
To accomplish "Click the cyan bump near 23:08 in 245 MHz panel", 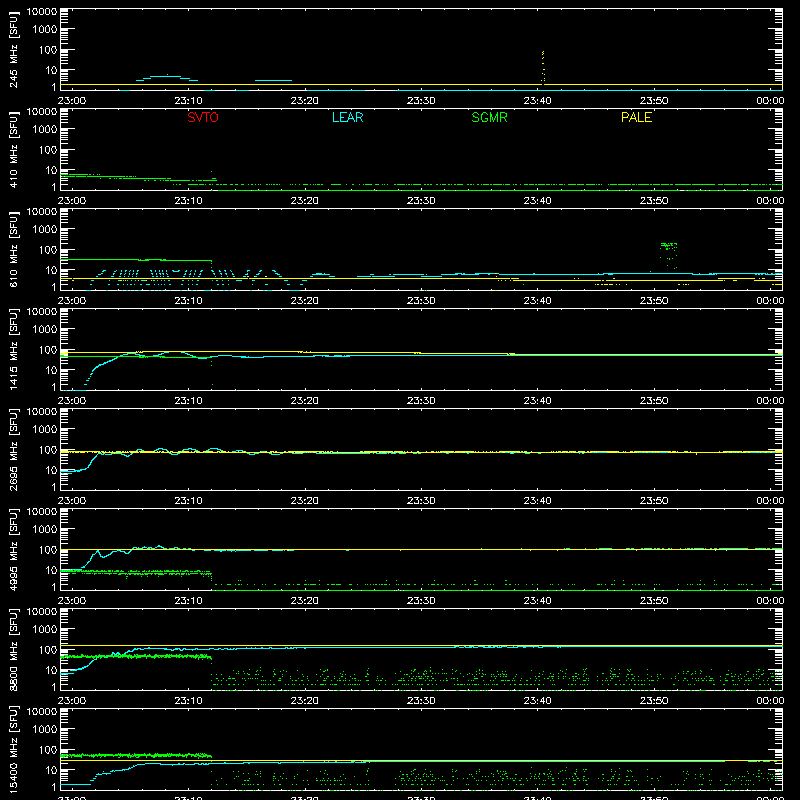I will (x=167, y=78).
